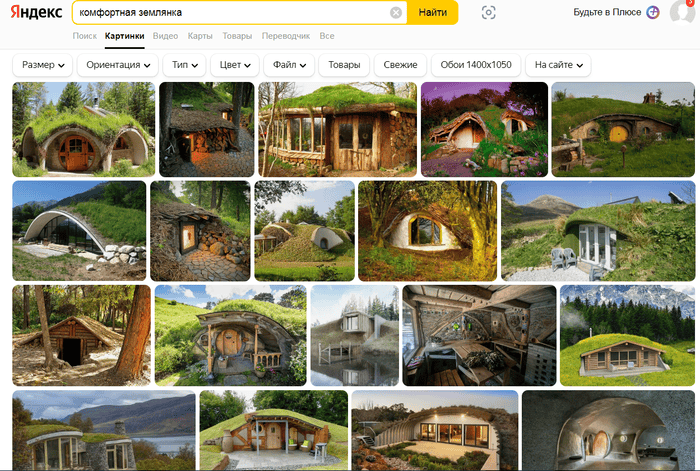Screen dimensions: 700x471
Task: Switch to the Видео tab
Action: 166,36
